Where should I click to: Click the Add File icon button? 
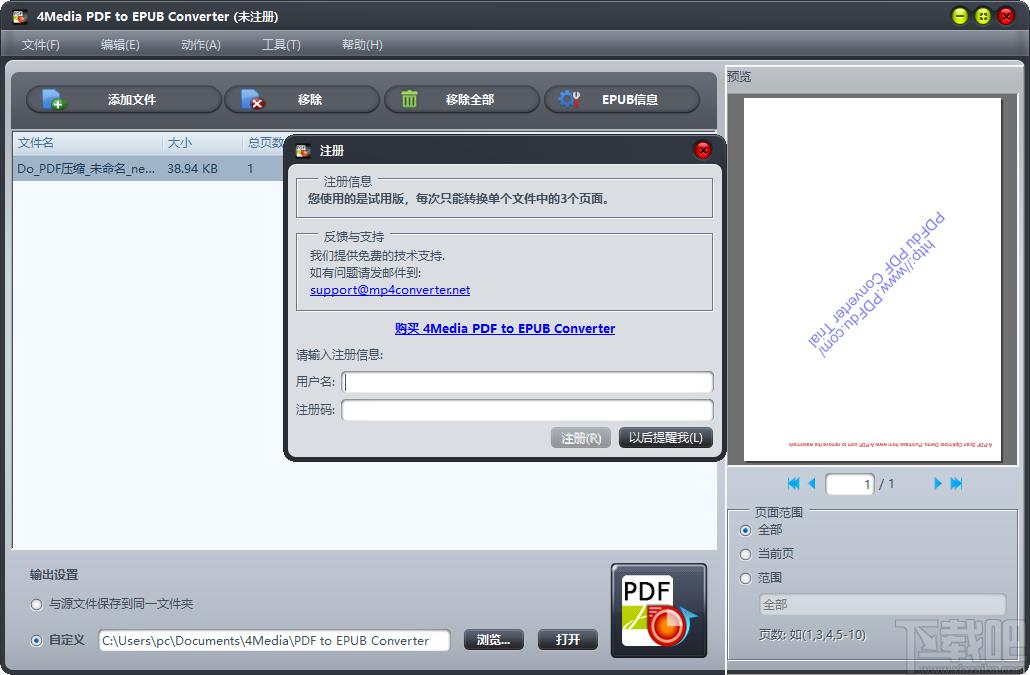click(x=123, y=99)
